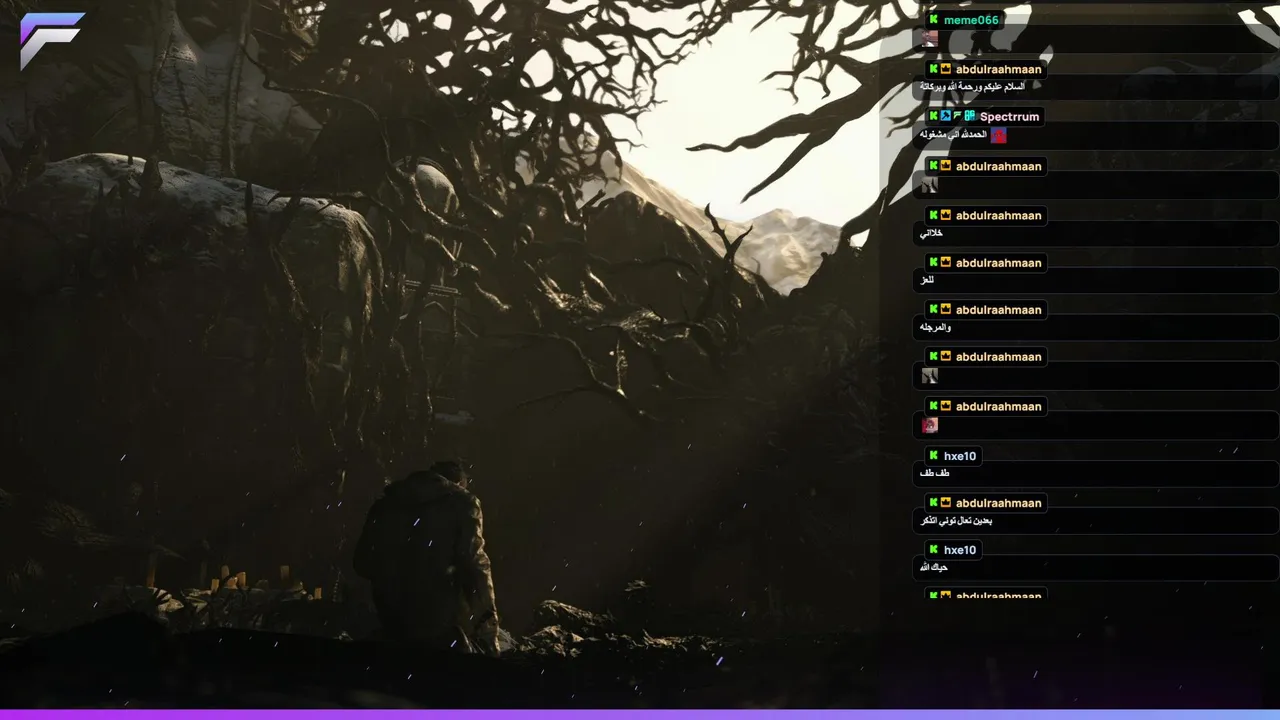
Task: Click abdulraahmaan's name above the 'والمرجله' message
Action: [998, 310]
